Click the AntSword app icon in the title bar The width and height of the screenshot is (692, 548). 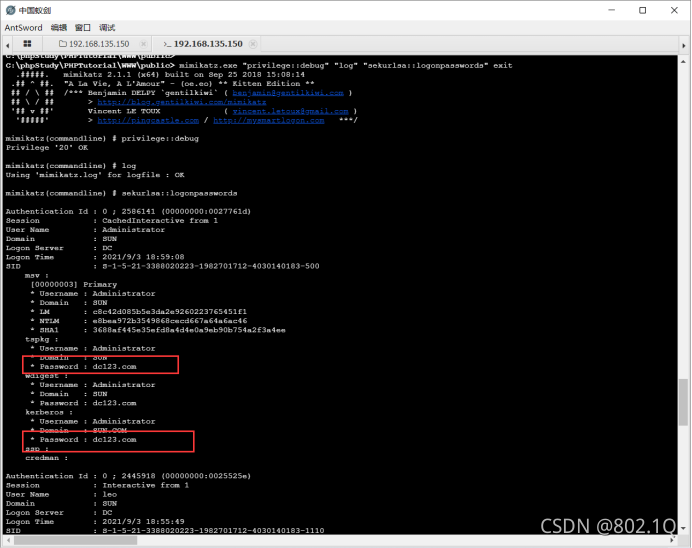(x=11, y=10)
